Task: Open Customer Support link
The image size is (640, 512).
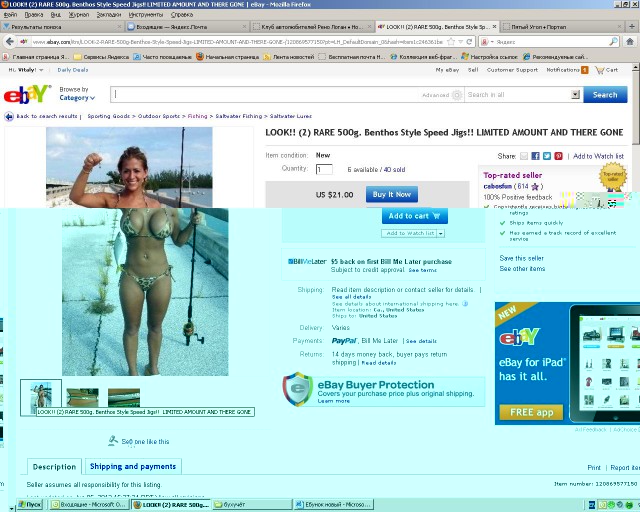Action: (512, 70)
